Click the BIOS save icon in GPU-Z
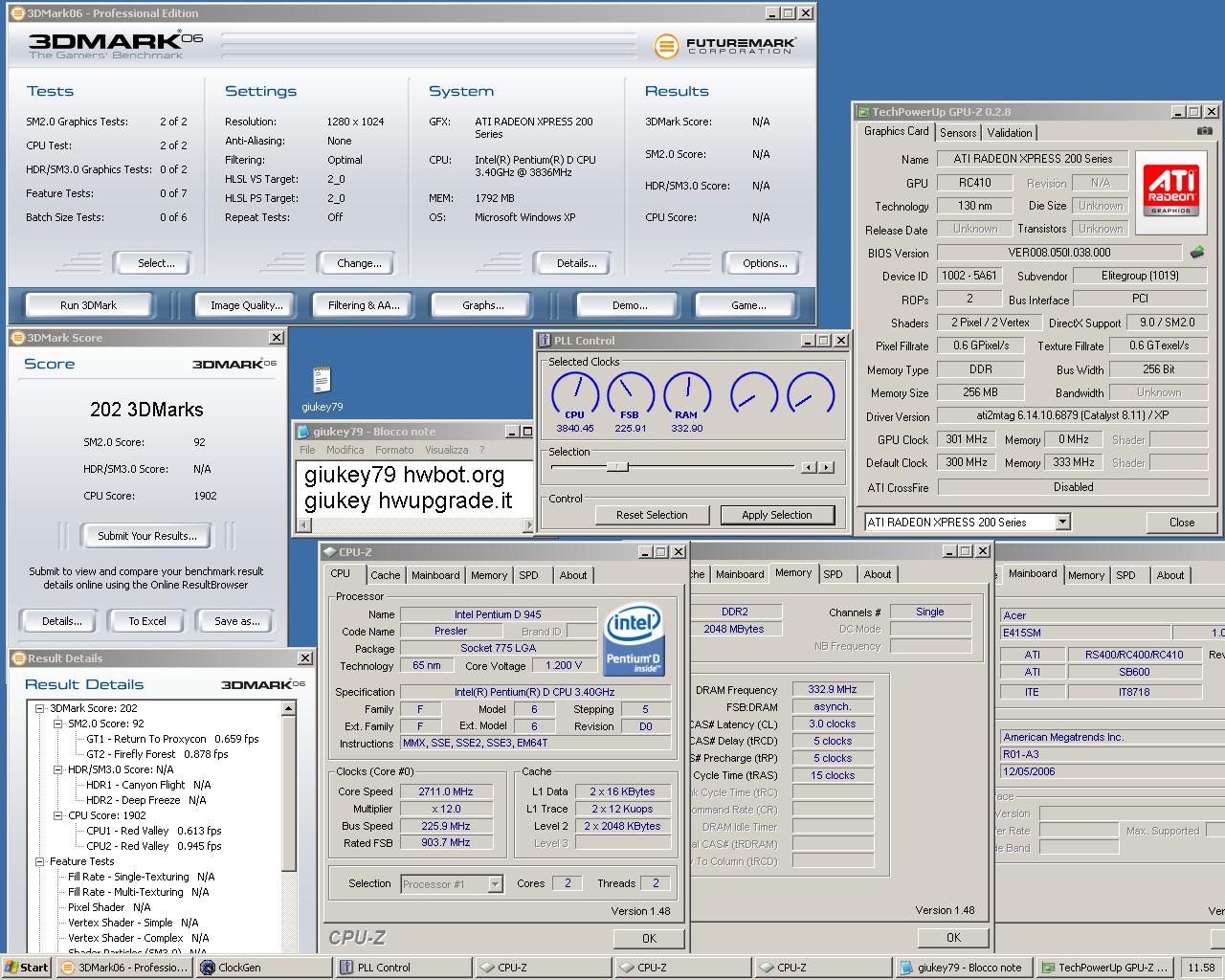 [x=1197, y=253]
